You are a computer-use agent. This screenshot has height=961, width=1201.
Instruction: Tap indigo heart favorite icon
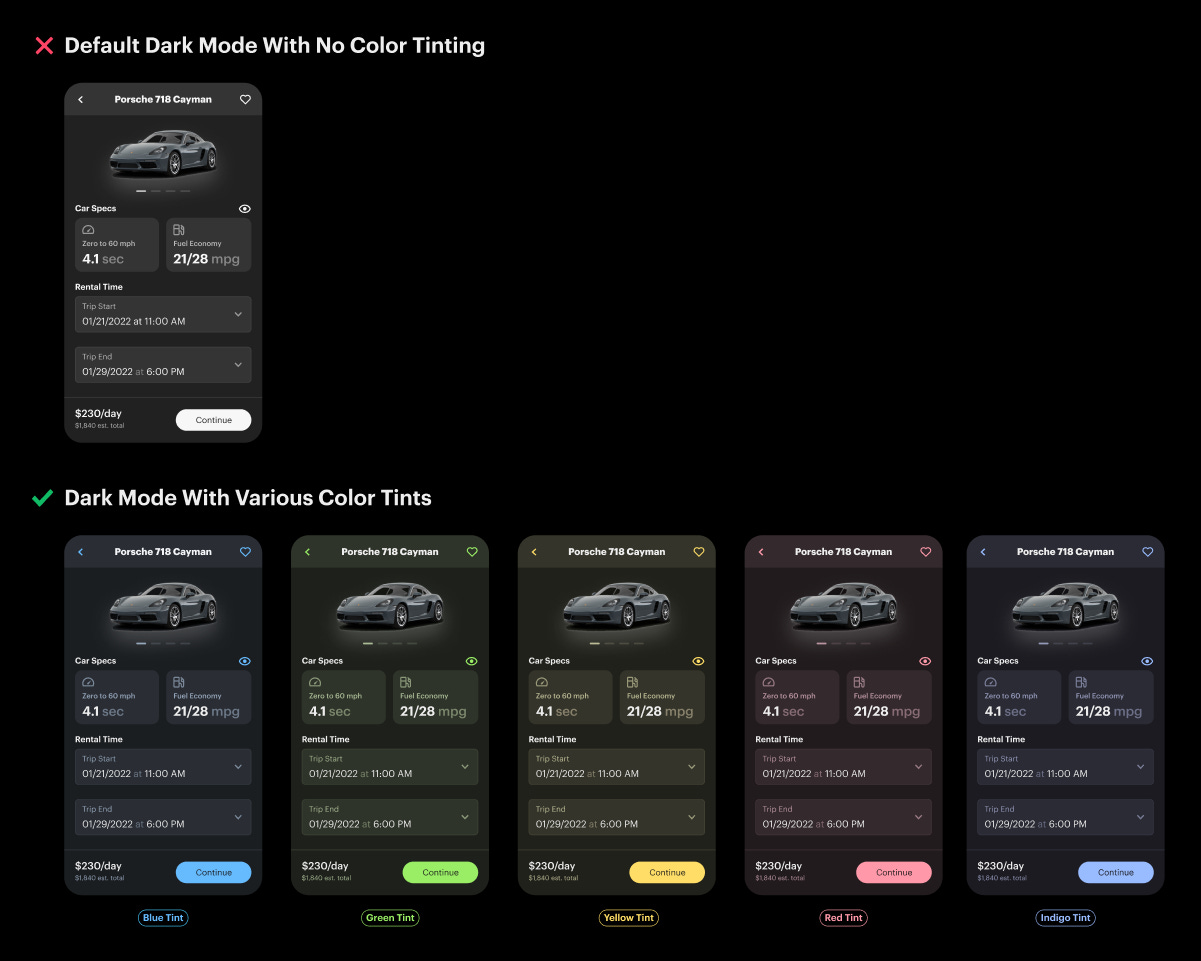tap(1147, 552)
